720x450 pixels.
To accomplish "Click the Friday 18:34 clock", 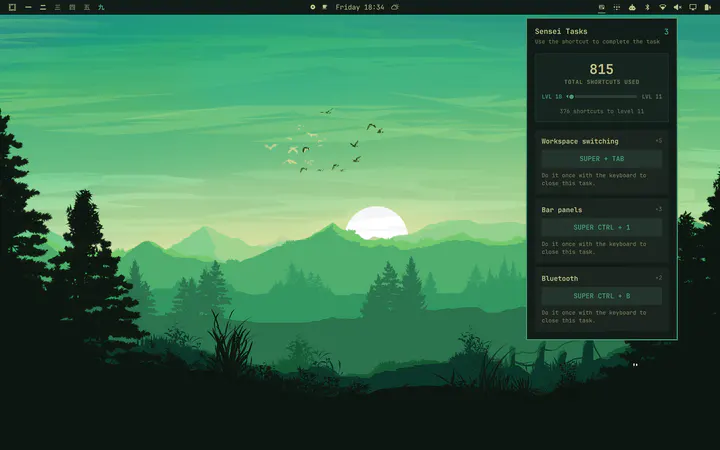I will pyautogui.click(x=360, y=7).
